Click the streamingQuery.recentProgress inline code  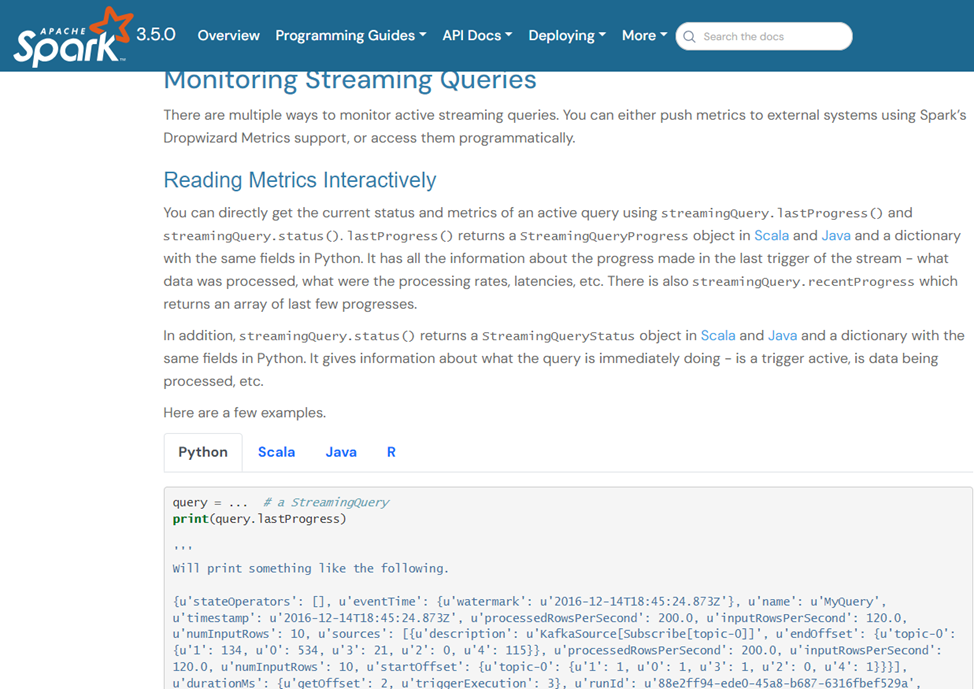803,281
